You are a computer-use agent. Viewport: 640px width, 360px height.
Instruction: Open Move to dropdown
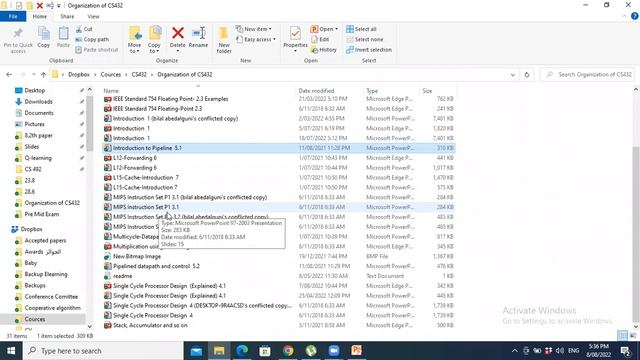coord(134,40)
